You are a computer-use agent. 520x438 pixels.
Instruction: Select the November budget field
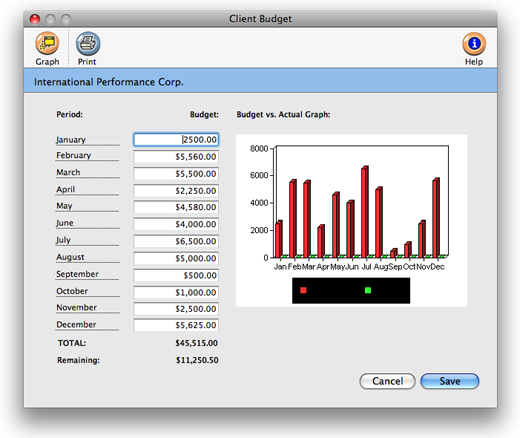tap(176, 309)
